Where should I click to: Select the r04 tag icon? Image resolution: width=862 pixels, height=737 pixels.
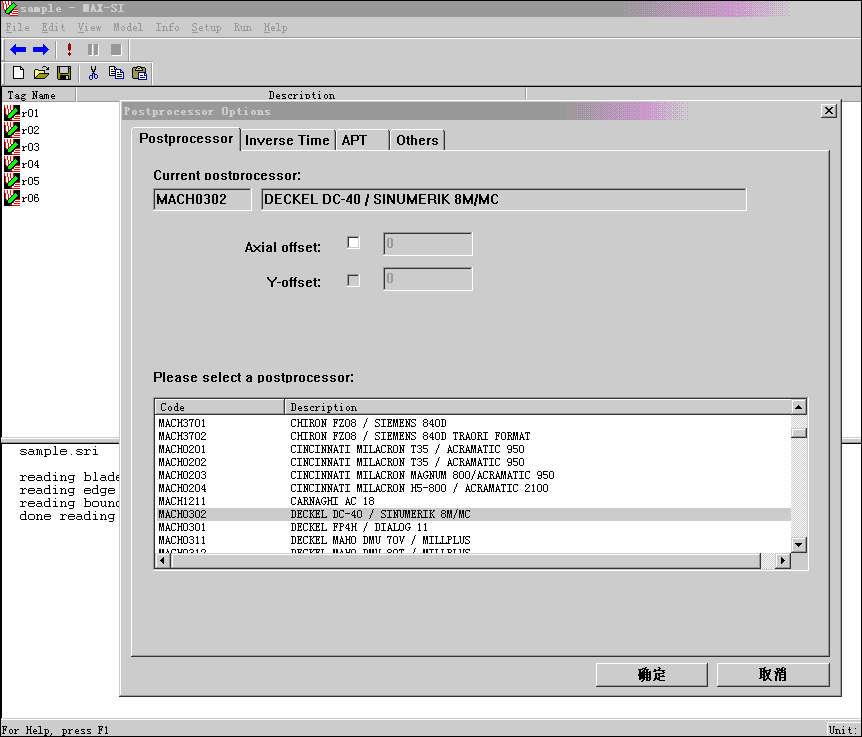click(x=12, y=164)
